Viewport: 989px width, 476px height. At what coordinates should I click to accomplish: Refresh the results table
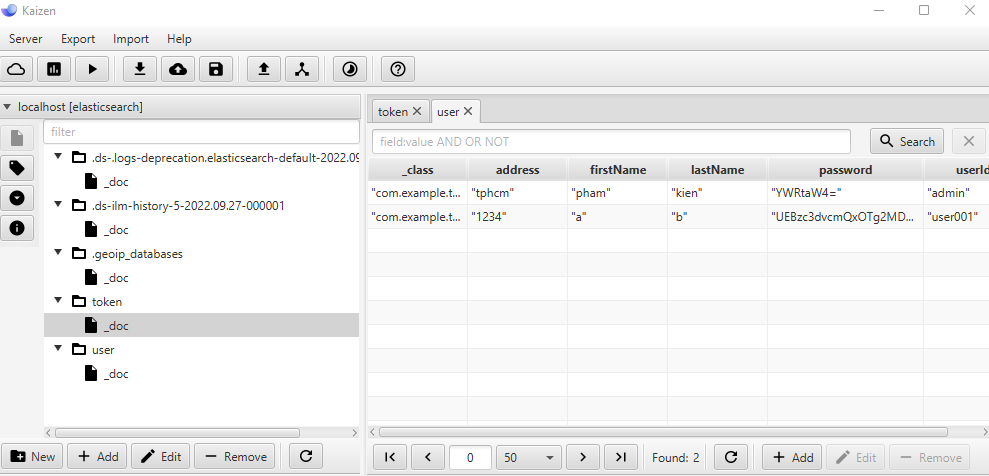tap(731, 457)
